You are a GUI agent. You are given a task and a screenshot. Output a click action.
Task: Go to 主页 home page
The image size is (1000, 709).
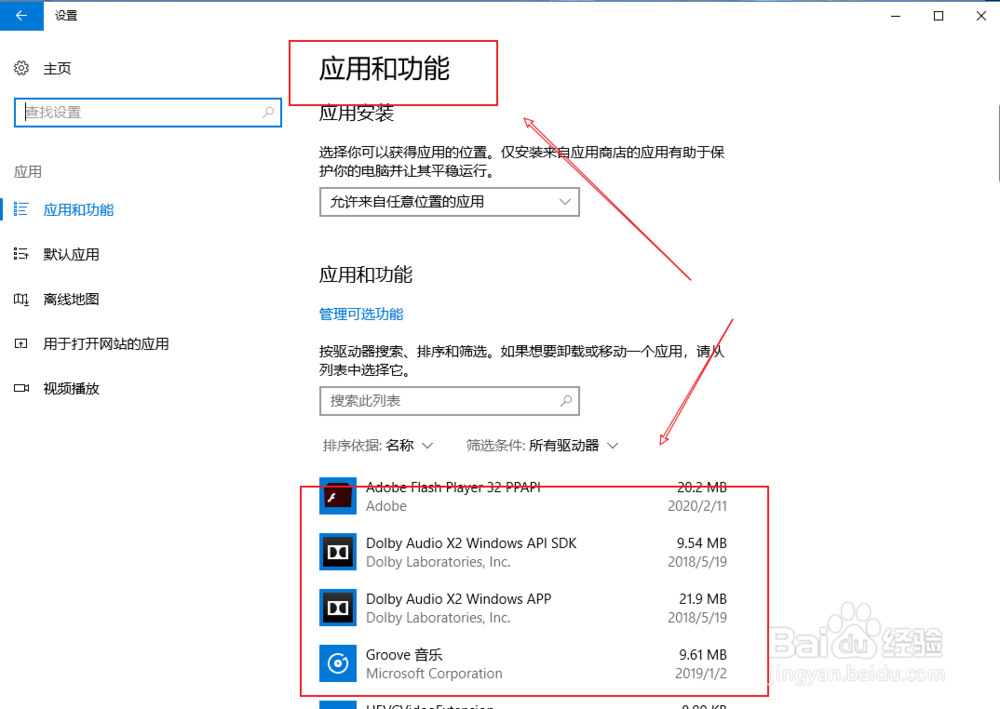tap(57, 68)
